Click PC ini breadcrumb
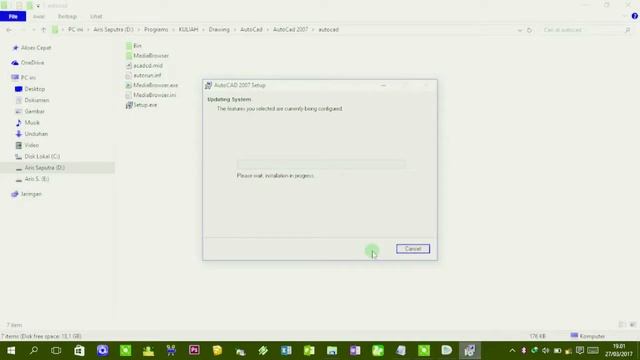The width and height of the screenshot is (640, 360). point(76,30)
